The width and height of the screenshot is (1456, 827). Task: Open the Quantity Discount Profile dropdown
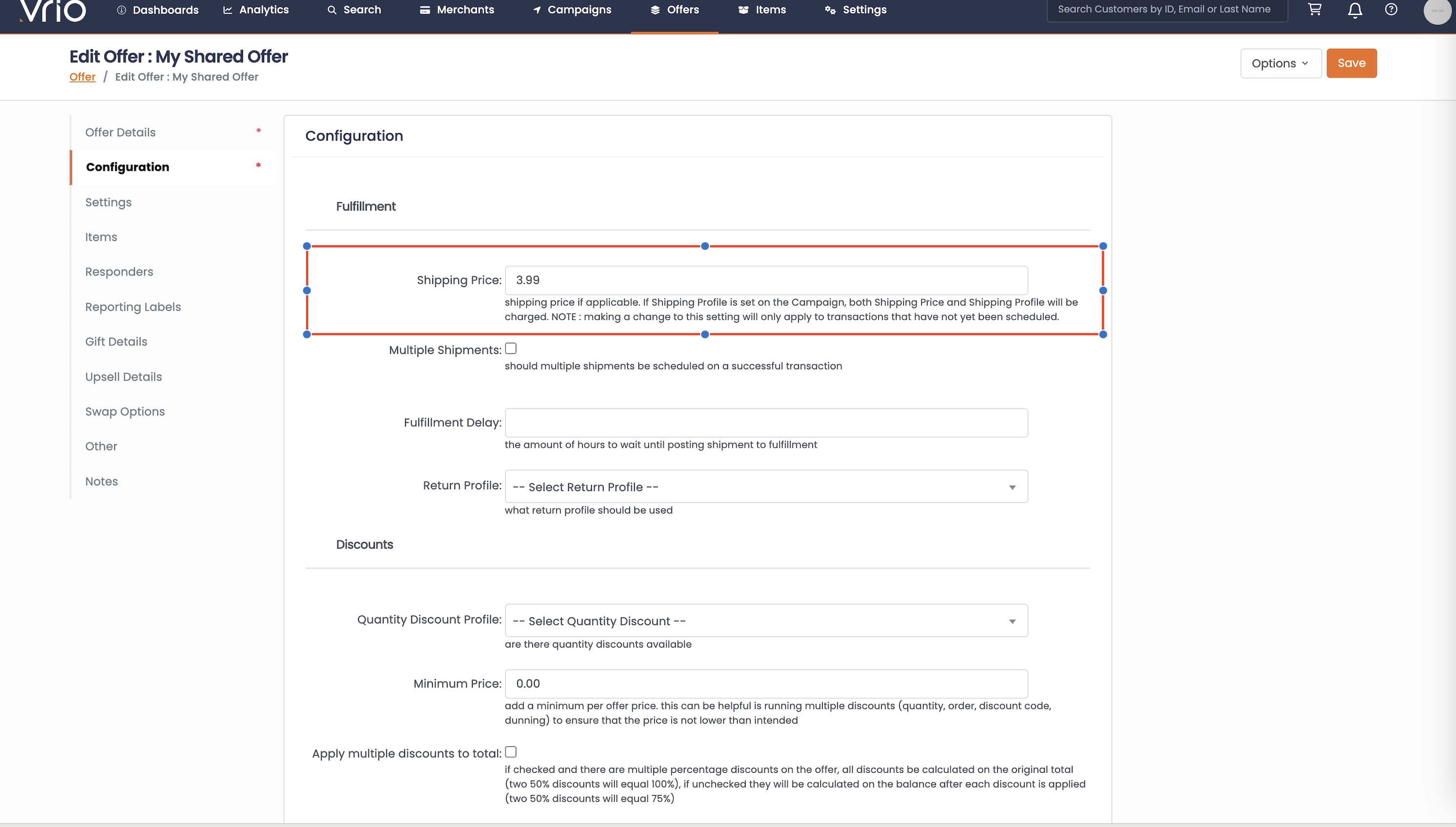coord(766,621)
